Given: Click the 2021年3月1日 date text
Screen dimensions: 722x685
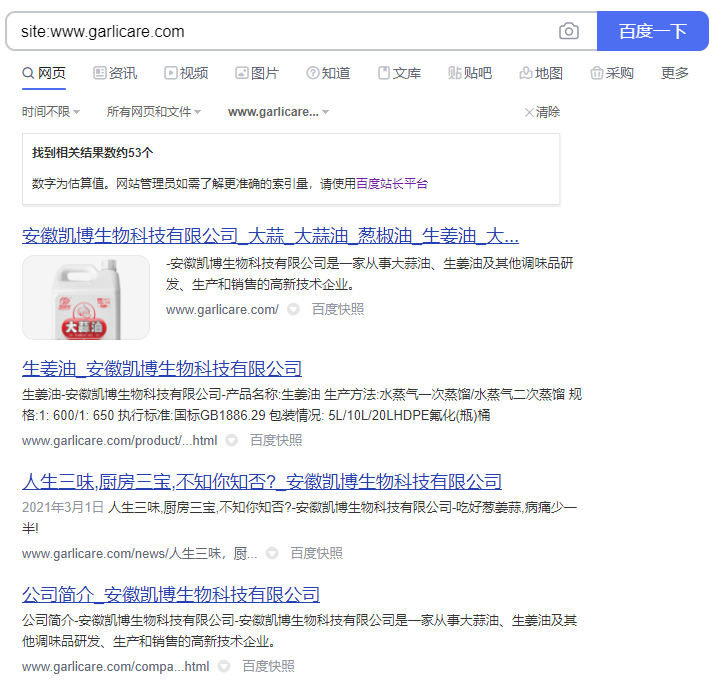Looking at the screenshot, I should [63, 507].
